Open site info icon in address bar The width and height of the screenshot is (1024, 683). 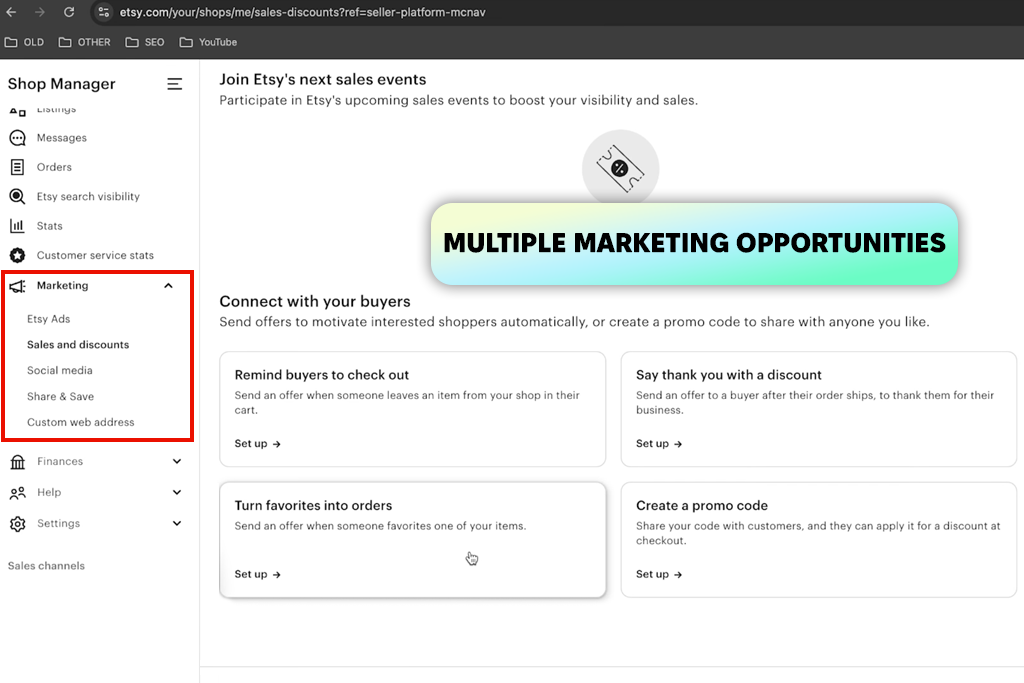click(x=103, y=12)
